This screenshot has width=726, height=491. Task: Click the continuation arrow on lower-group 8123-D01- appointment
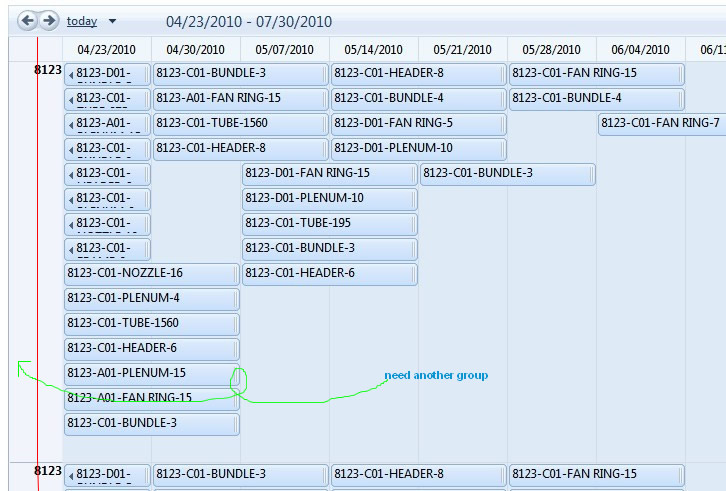click(71, 476)
